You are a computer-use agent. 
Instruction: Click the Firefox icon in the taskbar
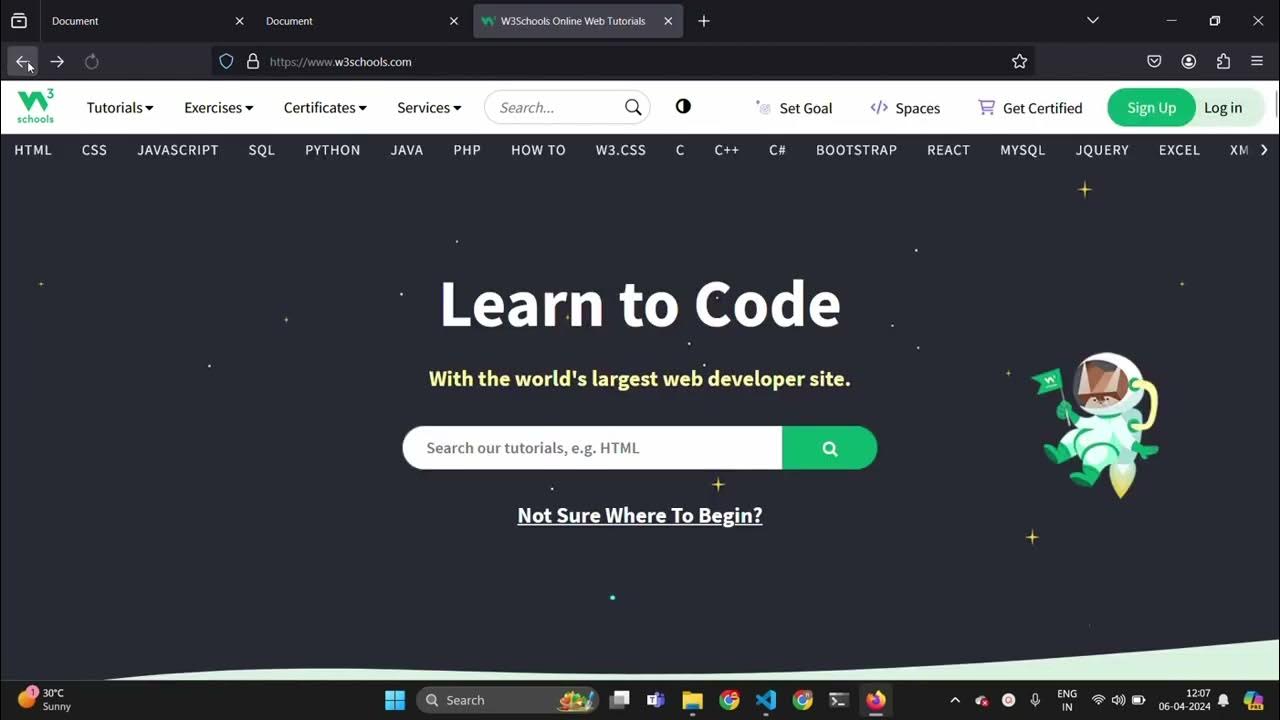coord(876,700)
